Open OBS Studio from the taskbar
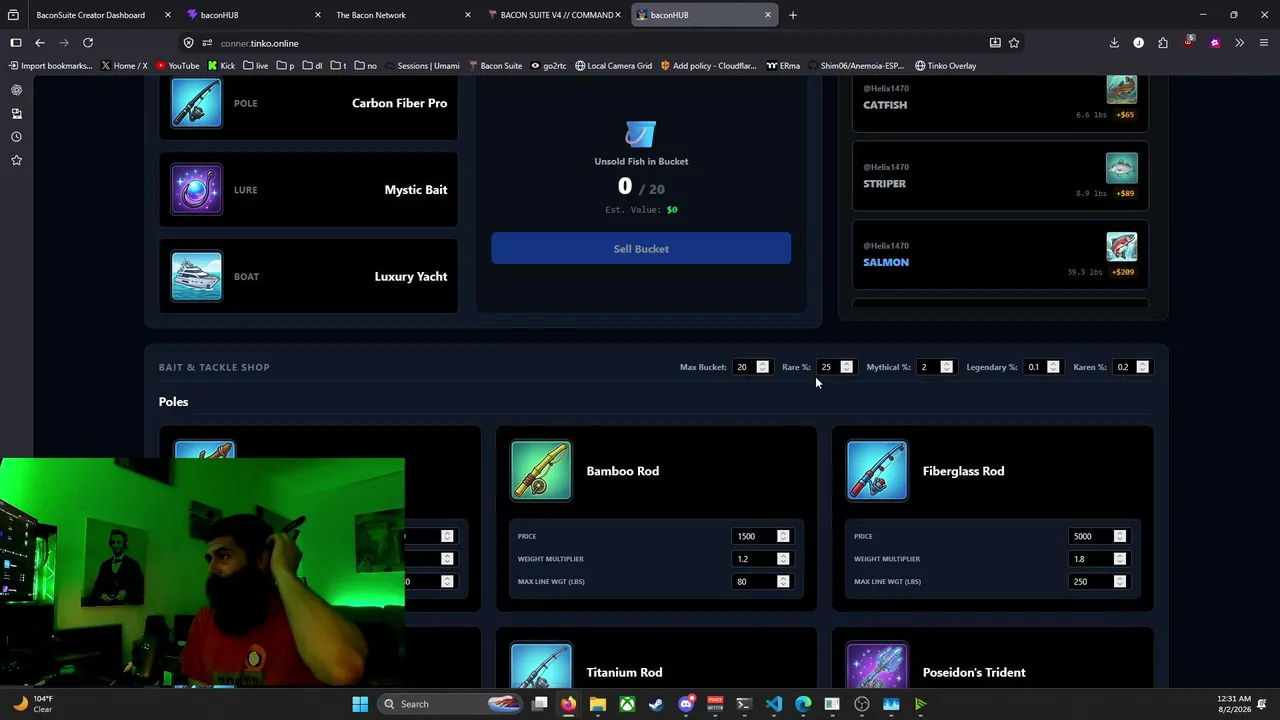 pyautogui.click(x=862, y=704)
